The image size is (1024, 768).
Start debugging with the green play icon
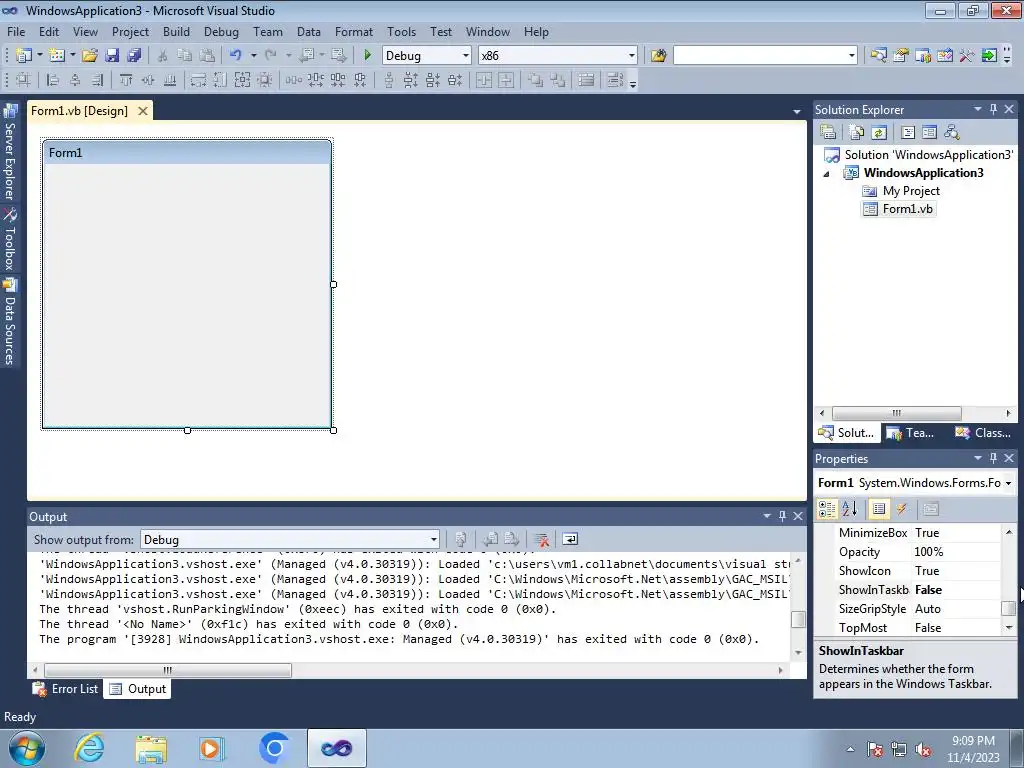(x=367, y=56)
